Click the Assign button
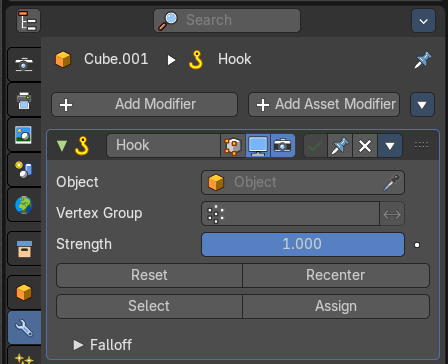Viewport: 448px width, 364px height. [336, 306]
